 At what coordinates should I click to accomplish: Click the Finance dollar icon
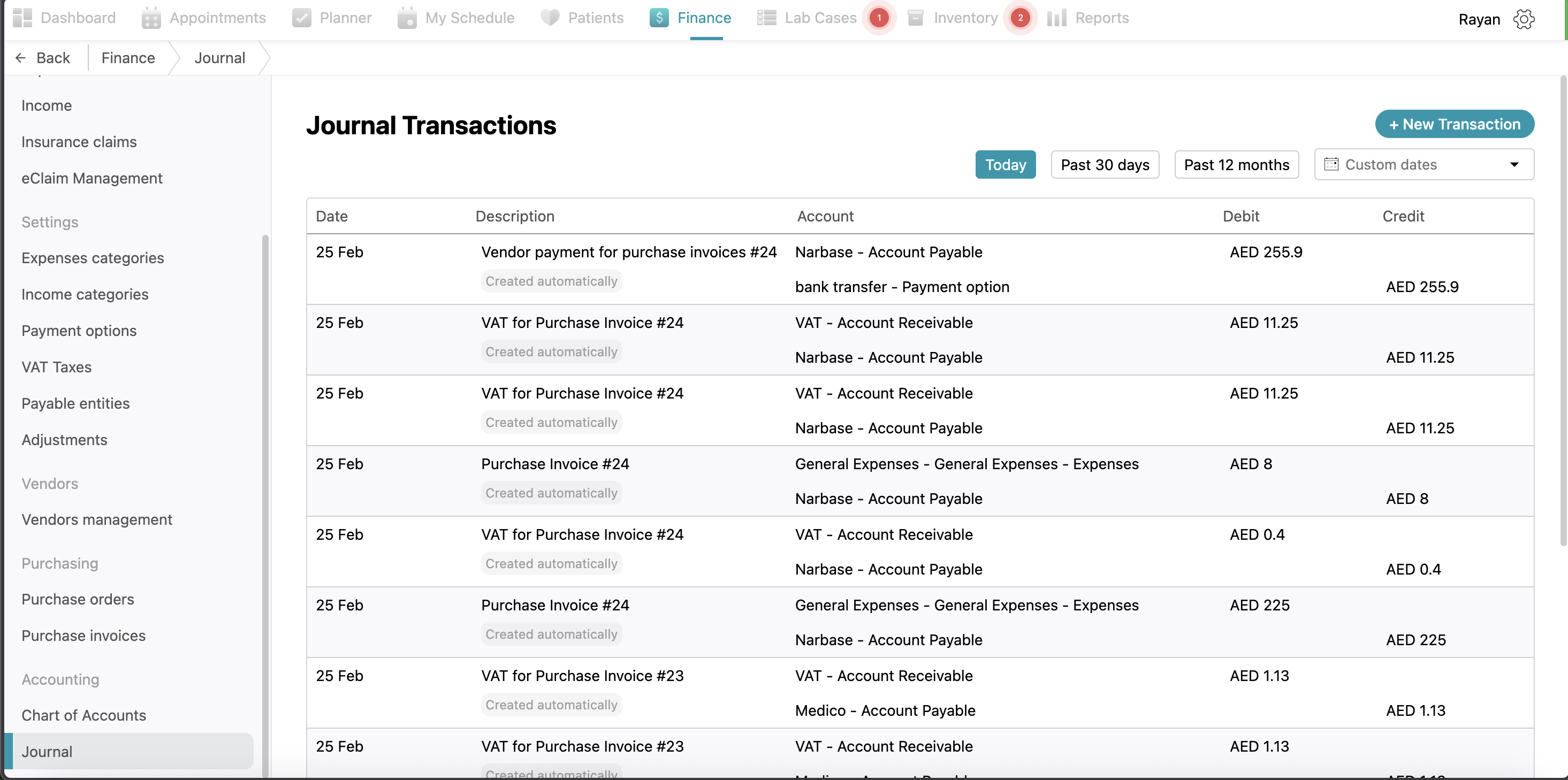click(659, 18)
